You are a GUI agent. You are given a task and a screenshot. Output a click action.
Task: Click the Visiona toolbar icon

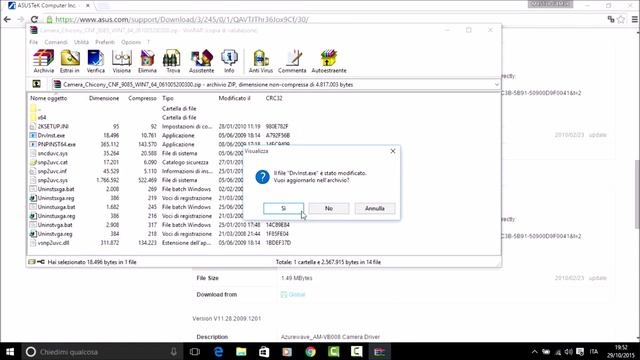click(x=122, y=61)
